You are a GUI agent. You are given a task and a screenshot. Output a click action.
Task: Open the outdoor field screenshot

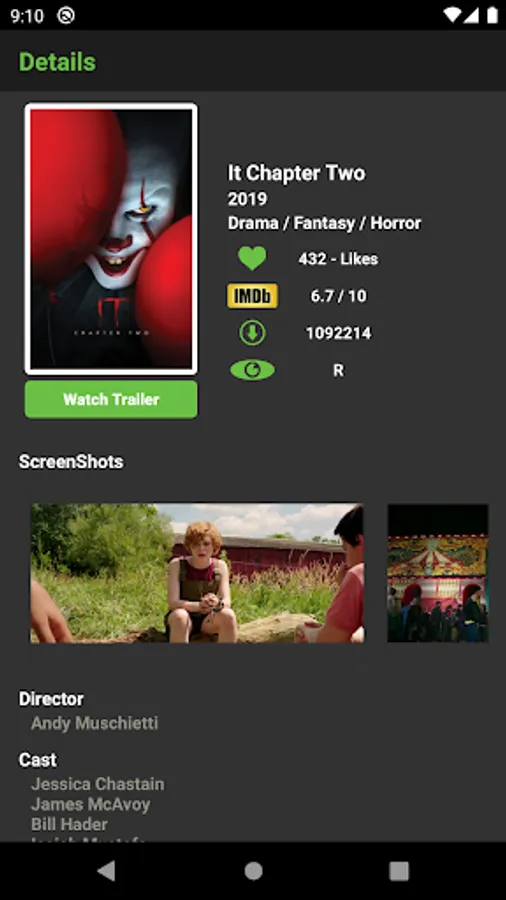[x=197, y=573]
